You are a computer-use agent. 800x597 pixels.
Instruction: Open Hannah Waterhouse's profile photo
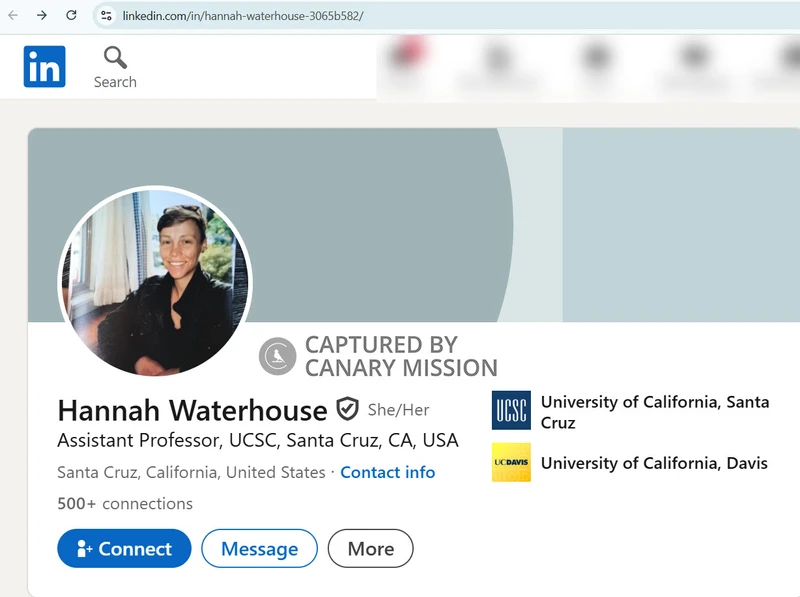(155, 282)
